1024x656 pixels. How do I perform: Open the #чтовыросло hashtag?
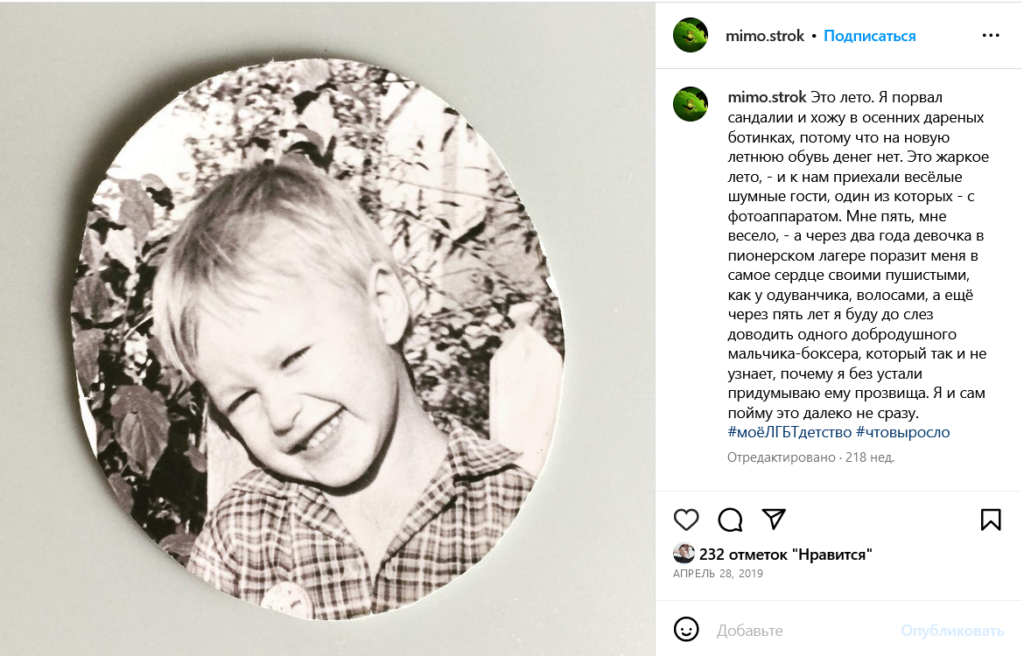903,433
